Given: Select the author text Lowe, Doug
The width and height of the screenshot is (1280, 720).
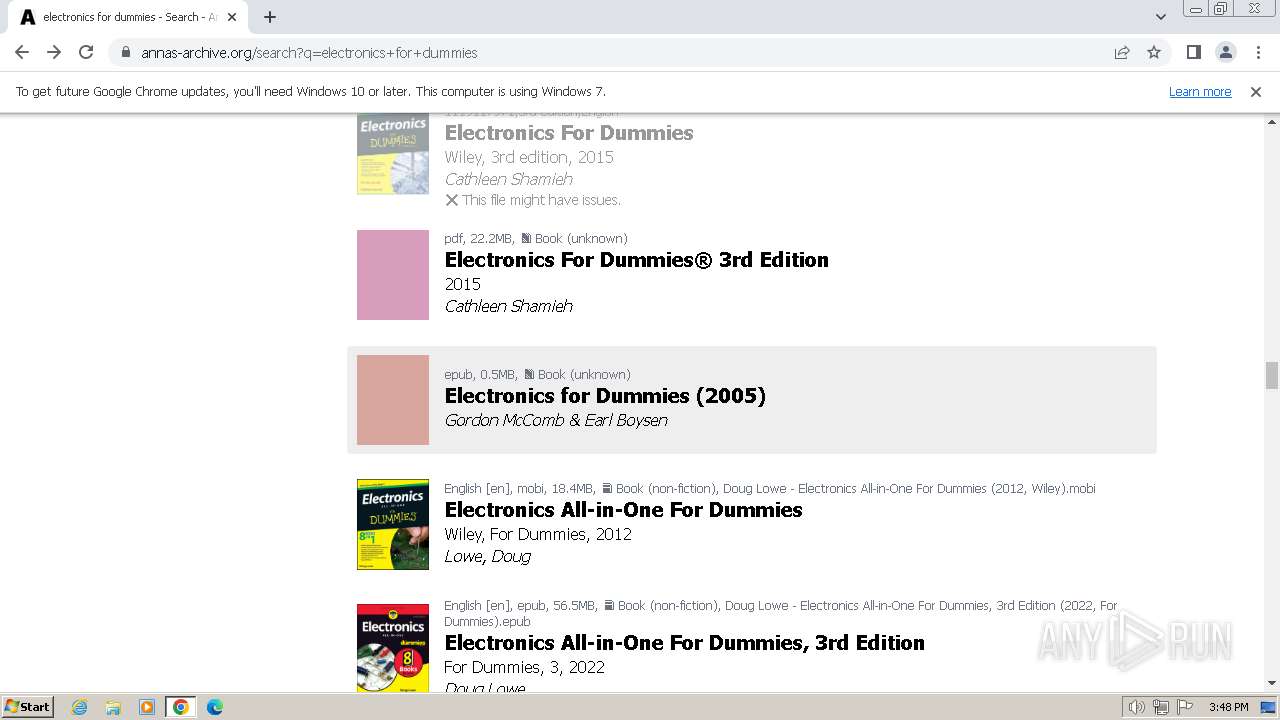Looking at the screenshot, I should click(x=487, y=556).
